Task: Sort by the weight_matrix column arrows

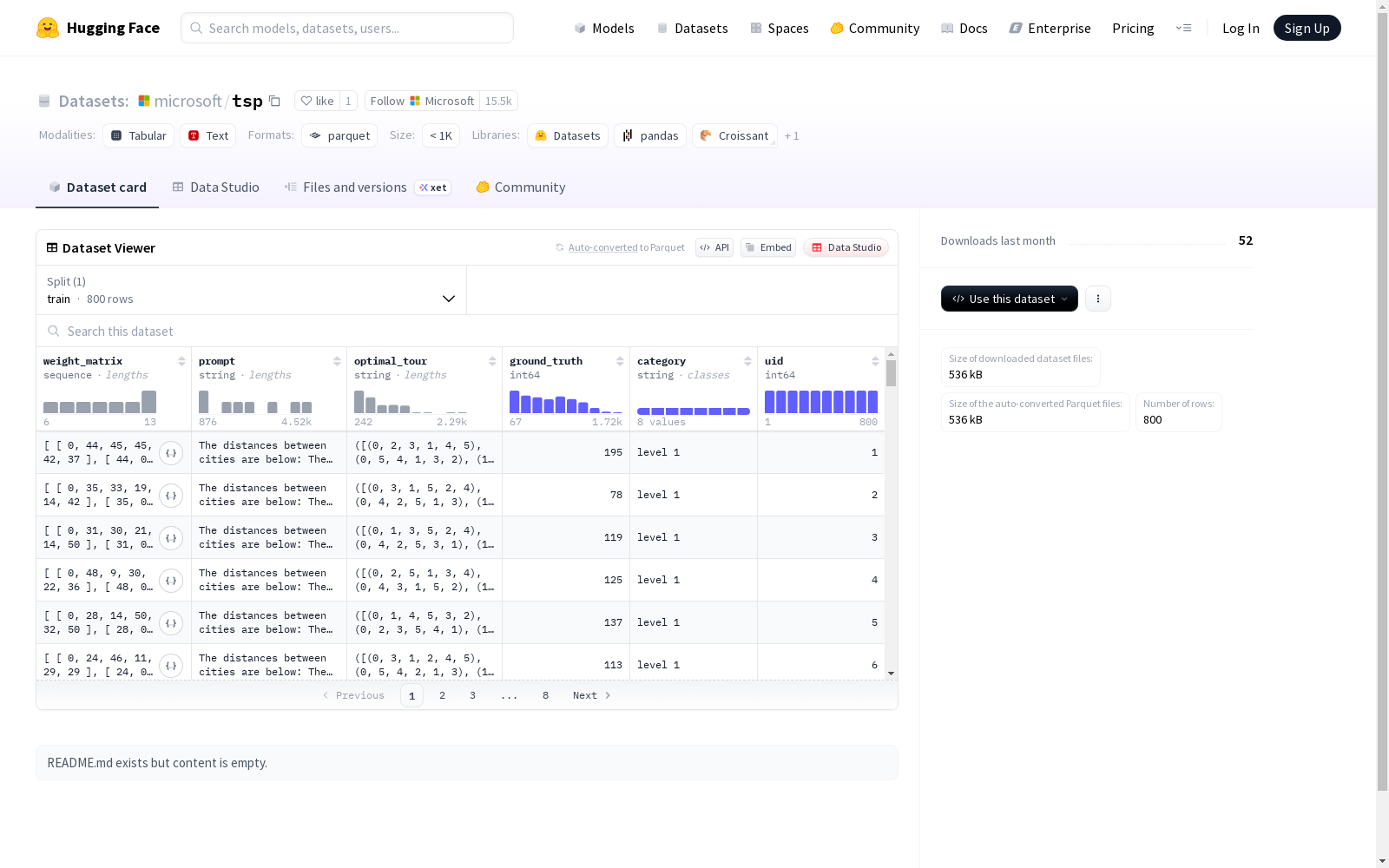Action: point(181,361)
